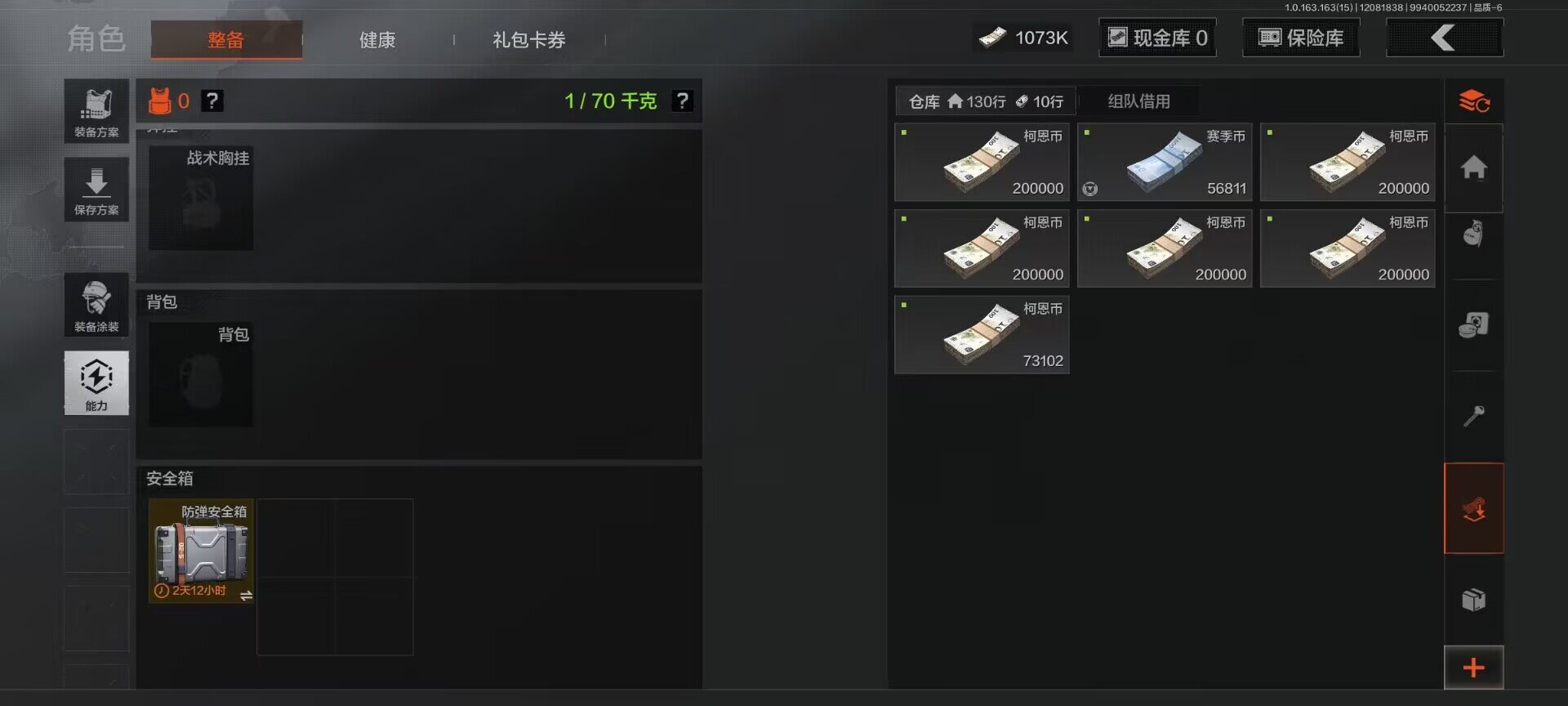Select the key category filter icon

click(1474, 417)
